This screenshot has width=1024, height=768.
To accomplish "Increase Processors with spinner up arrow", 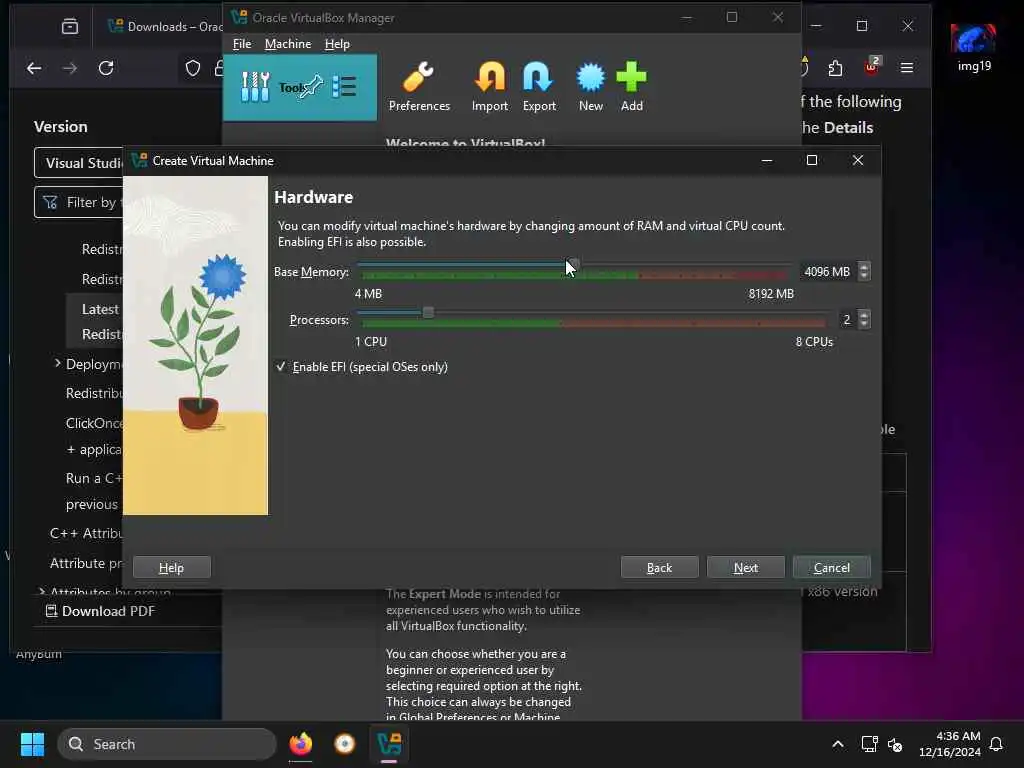I will [x=864, y=315].
